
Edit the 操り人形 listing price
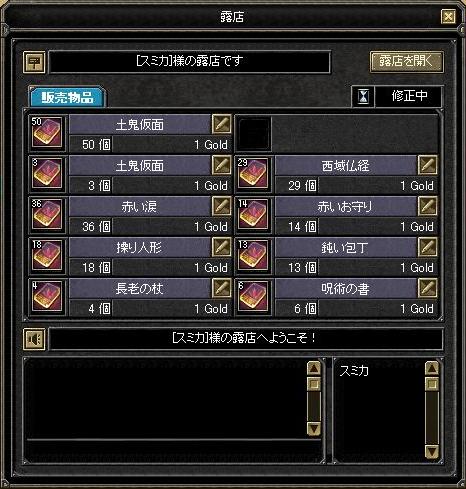pyautogui.click(x=222, y=247)
